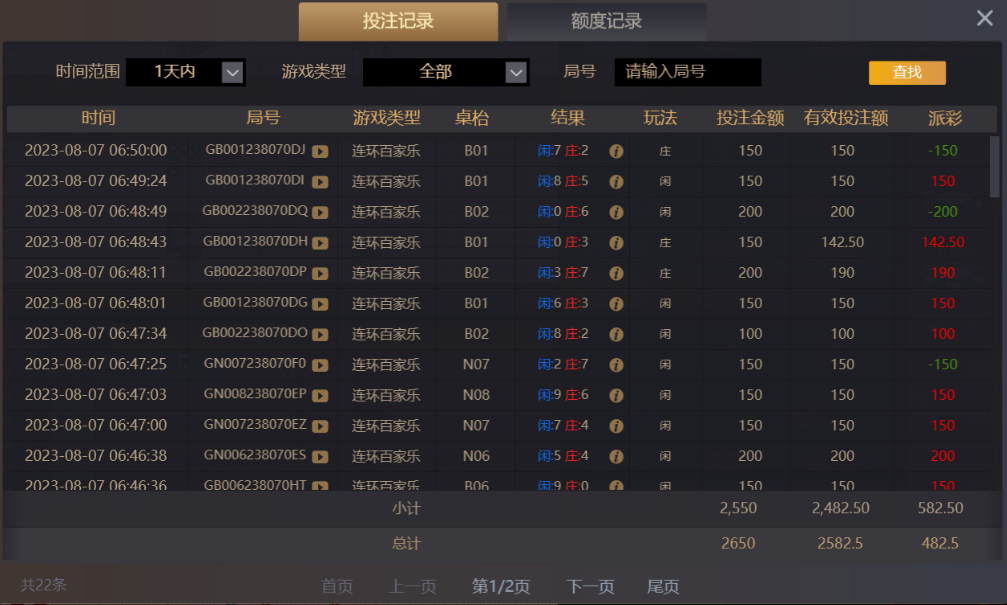
Task: Click the 时间 column header
Action: coord(98,118)
